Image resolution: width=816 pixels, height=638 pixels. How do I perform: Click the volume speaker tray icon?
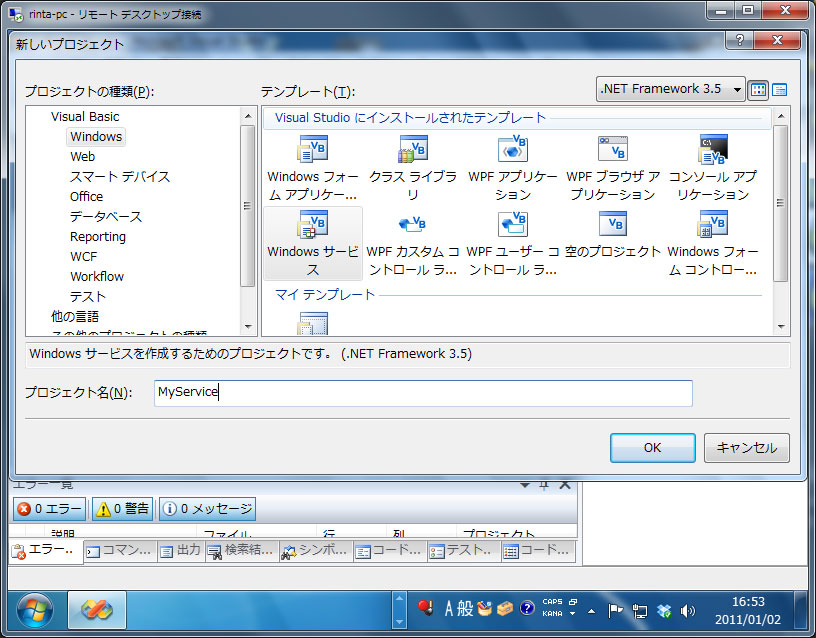click(687, 611)
